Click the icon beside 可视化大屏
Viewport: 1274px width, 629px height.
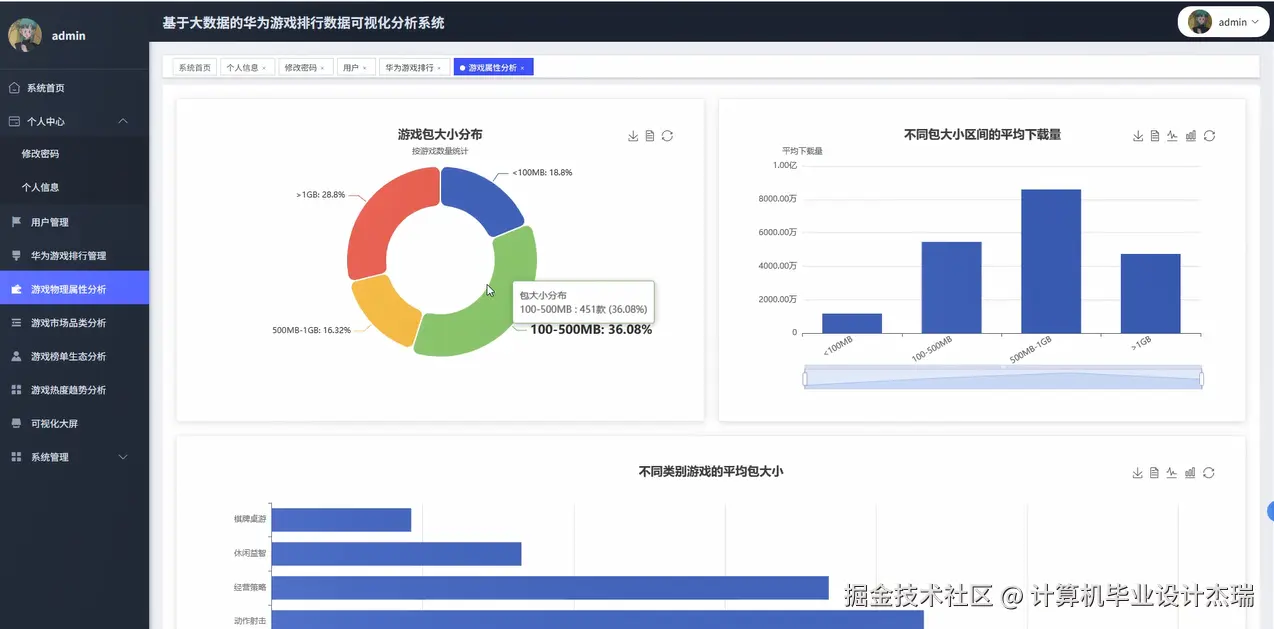click(x=15, y=423)
